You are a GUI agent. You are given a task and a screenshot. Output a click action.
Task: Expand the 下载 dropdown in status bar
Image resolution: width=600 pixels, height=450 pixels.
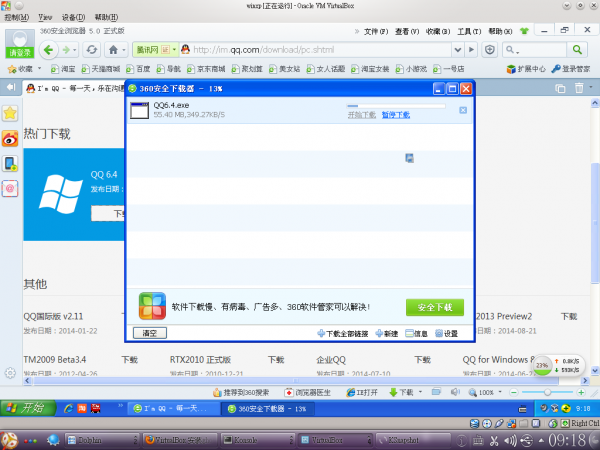(421, 392)
